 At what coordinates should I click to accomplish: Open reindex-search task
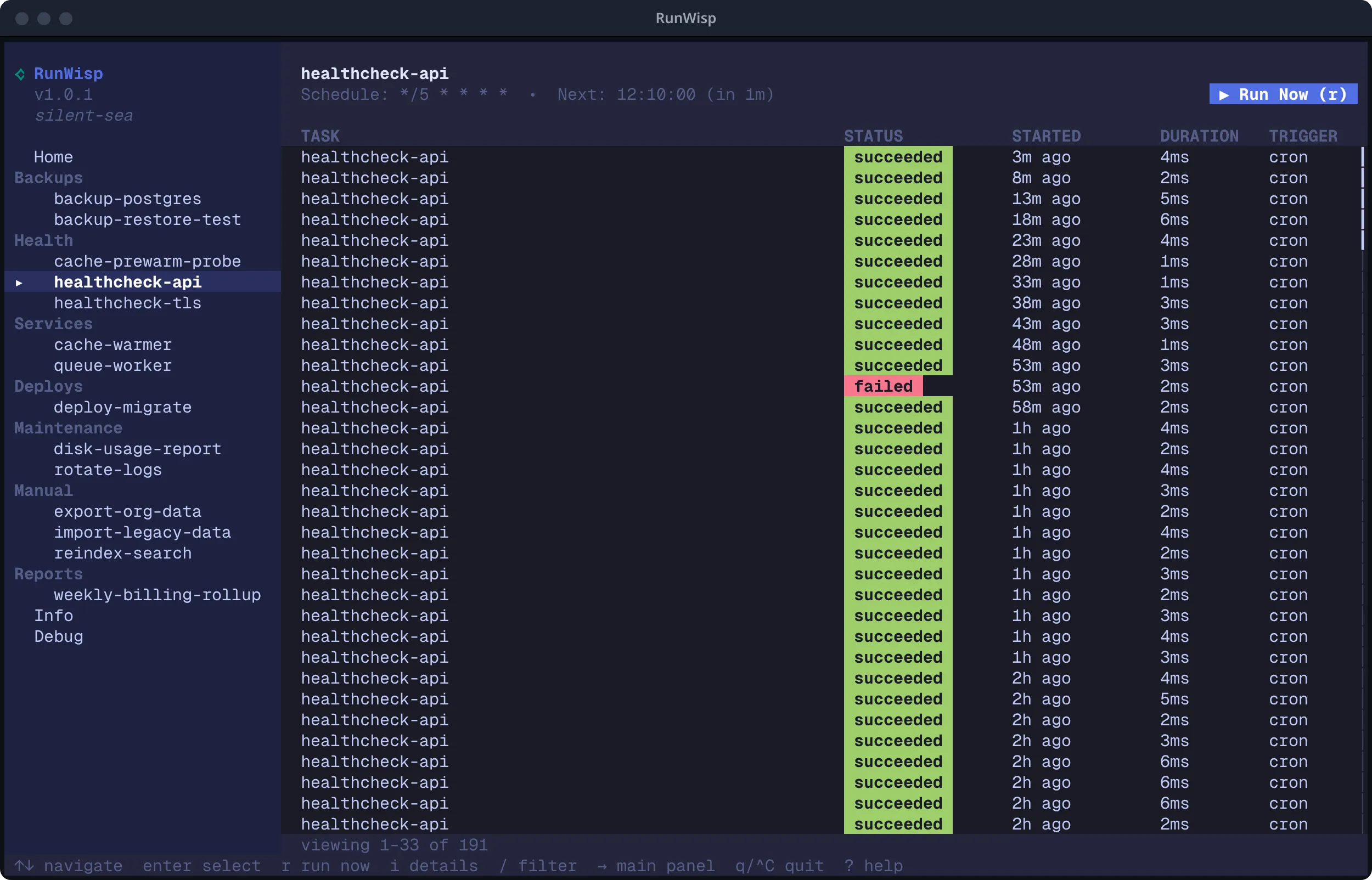tap(123, 553)
